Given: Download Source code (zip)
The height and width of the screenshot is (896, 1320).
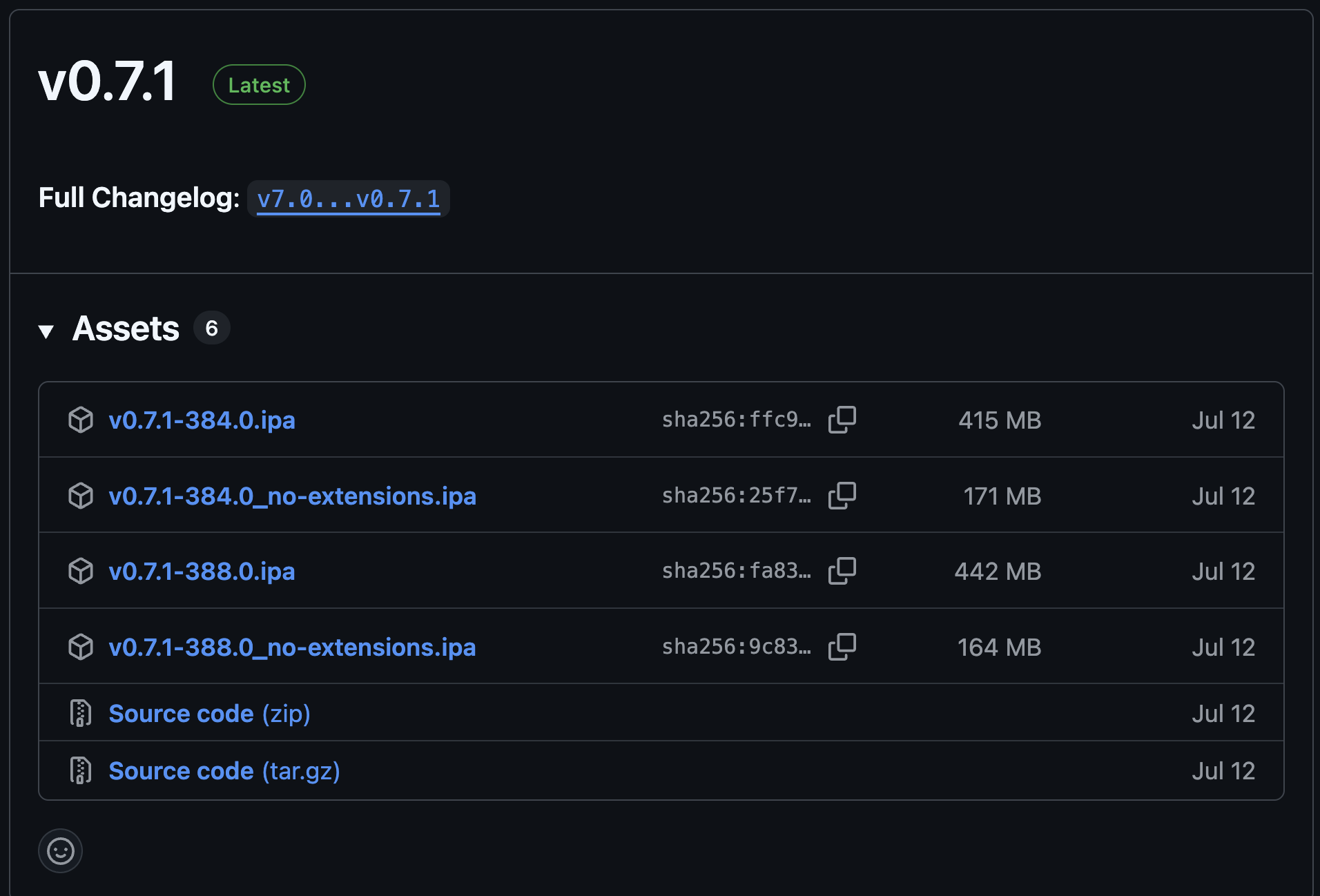Looking at the screenshot, I should [210, 714].
